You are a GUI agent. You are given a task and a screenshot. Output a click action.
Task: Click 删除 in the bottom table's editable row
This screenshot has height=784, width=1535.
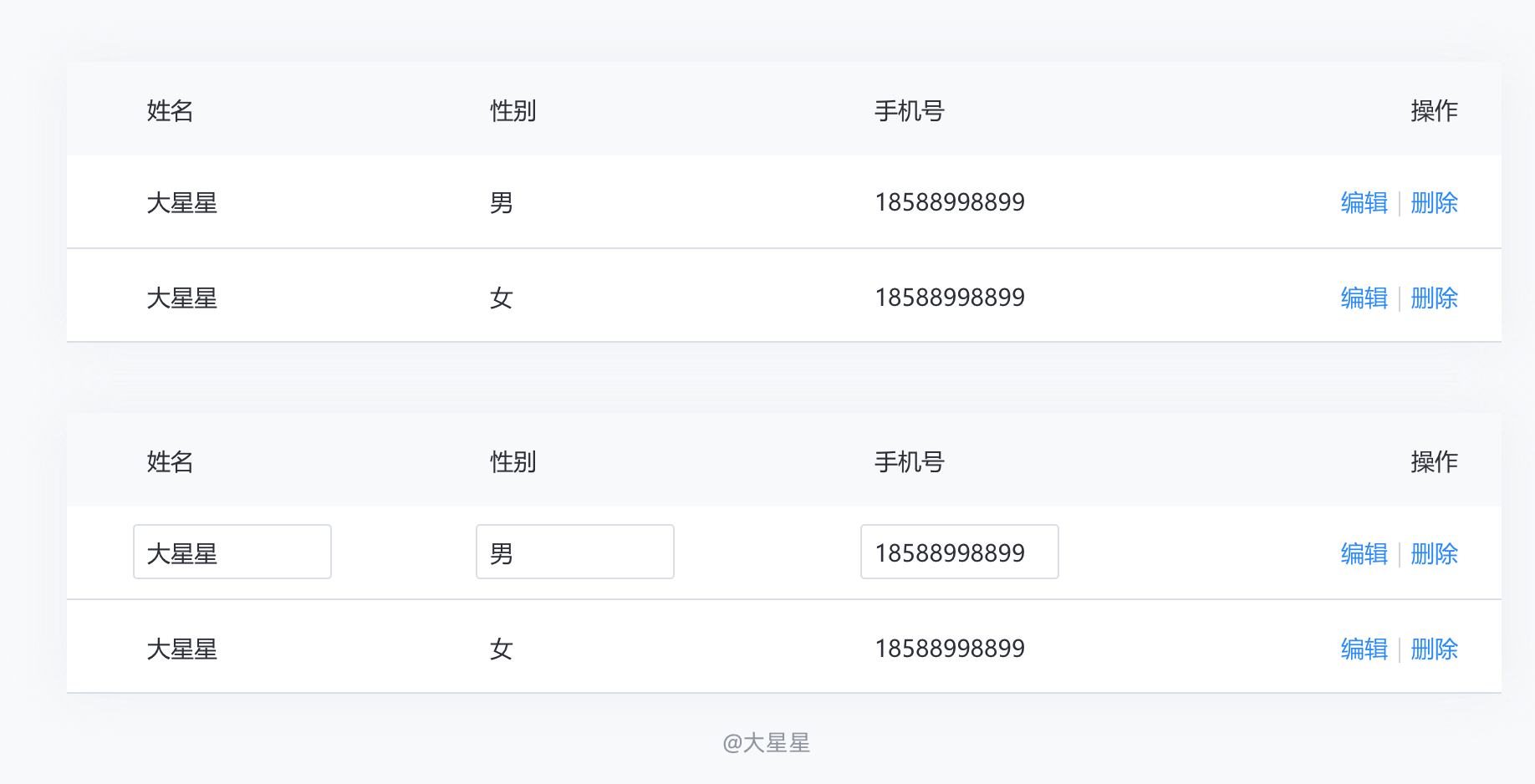1434,554
